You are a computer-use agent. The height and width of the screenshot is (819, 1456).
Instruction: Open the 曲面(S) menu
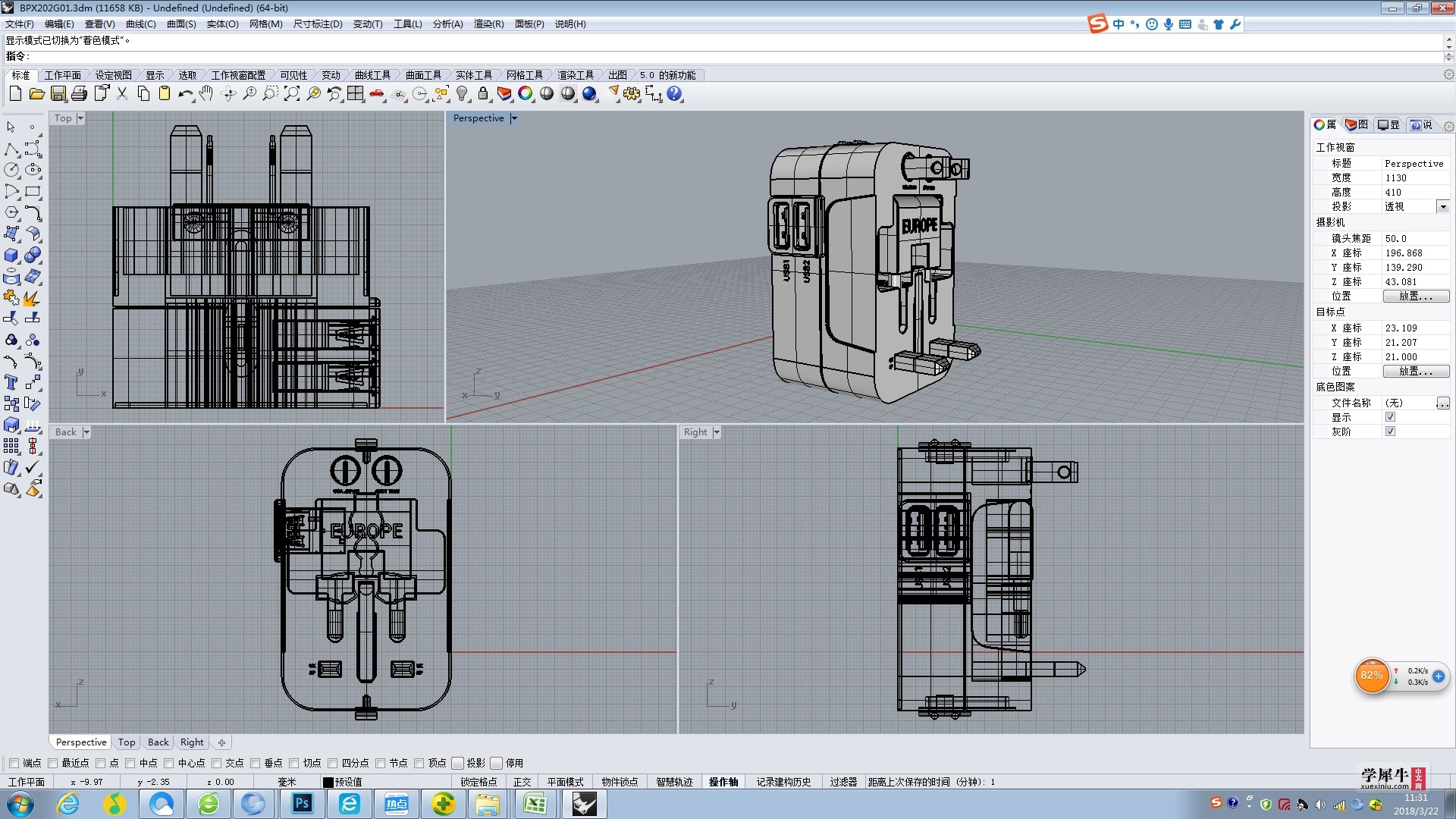[x=181, y=24]
